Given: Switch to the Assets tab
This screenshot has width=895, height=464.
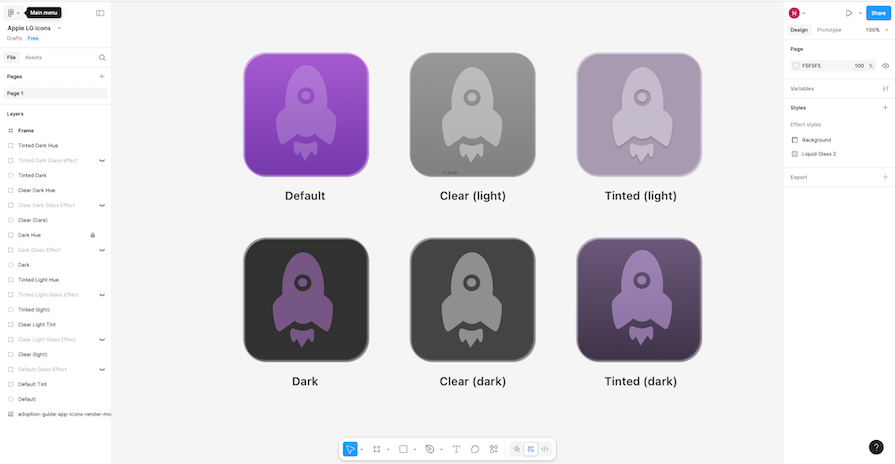Looking at the screenshot, I should 34,57.
